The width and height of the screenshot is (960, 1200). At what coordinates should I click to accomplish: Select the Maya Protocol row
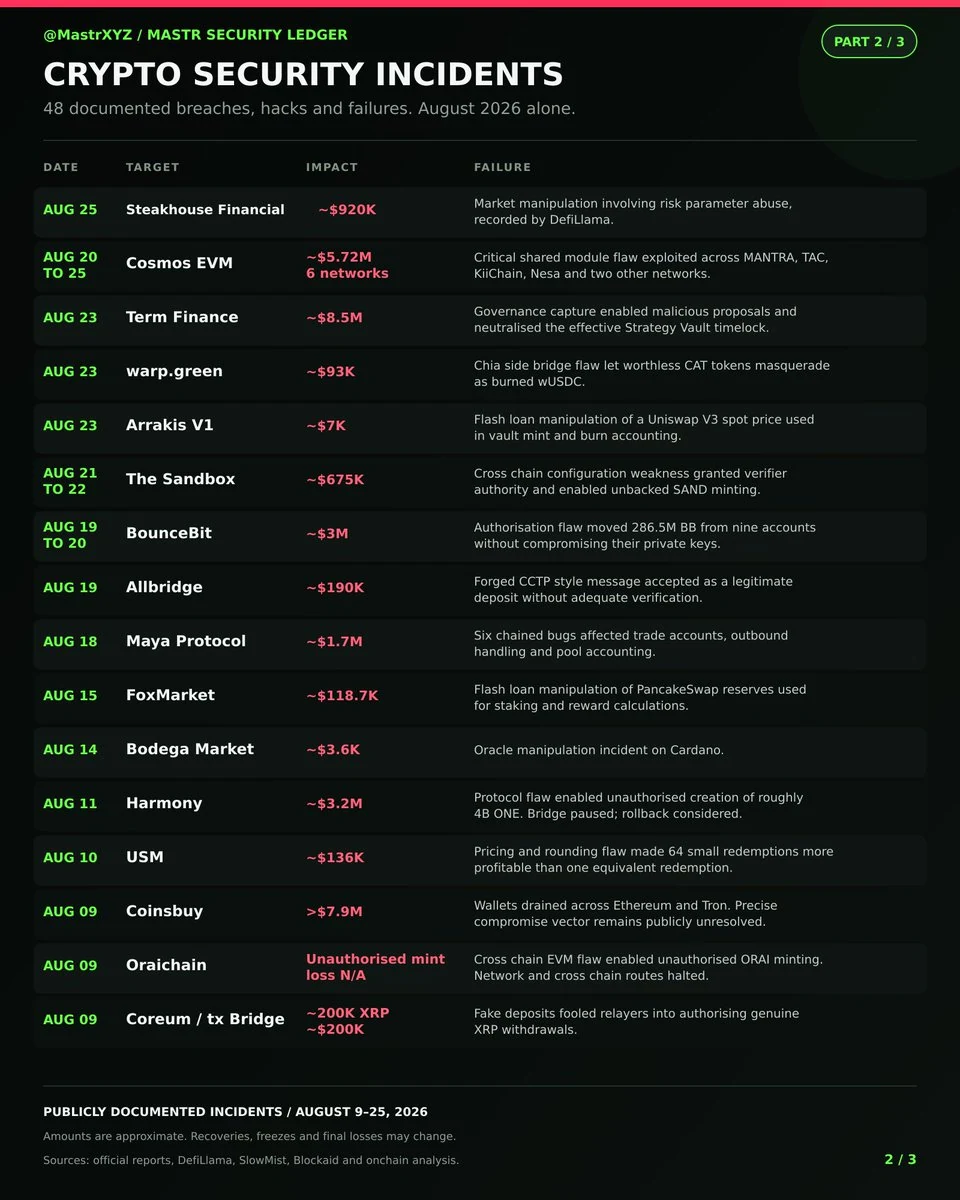pos(480,645)
